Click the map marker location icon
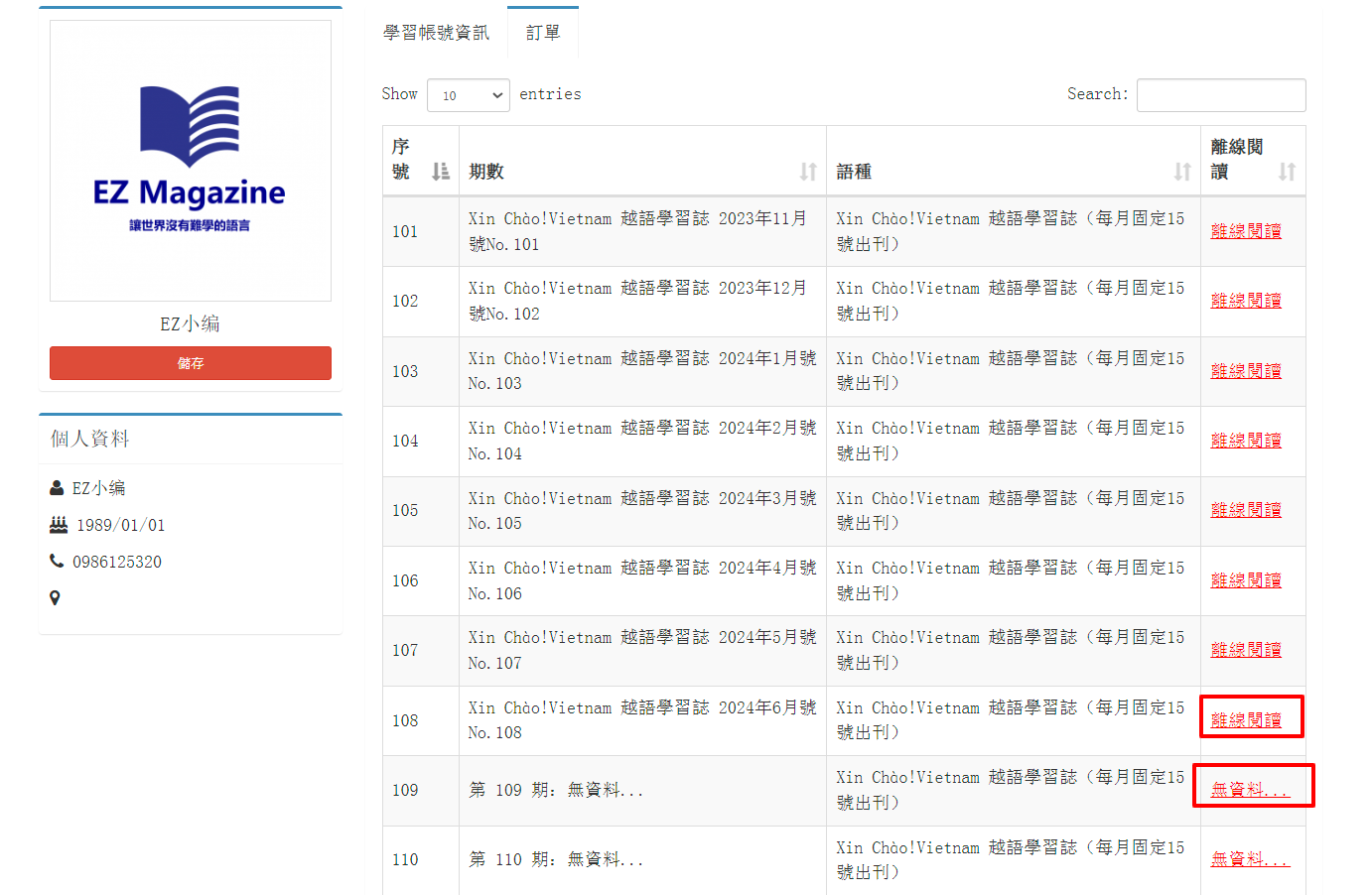 (55, 598)
